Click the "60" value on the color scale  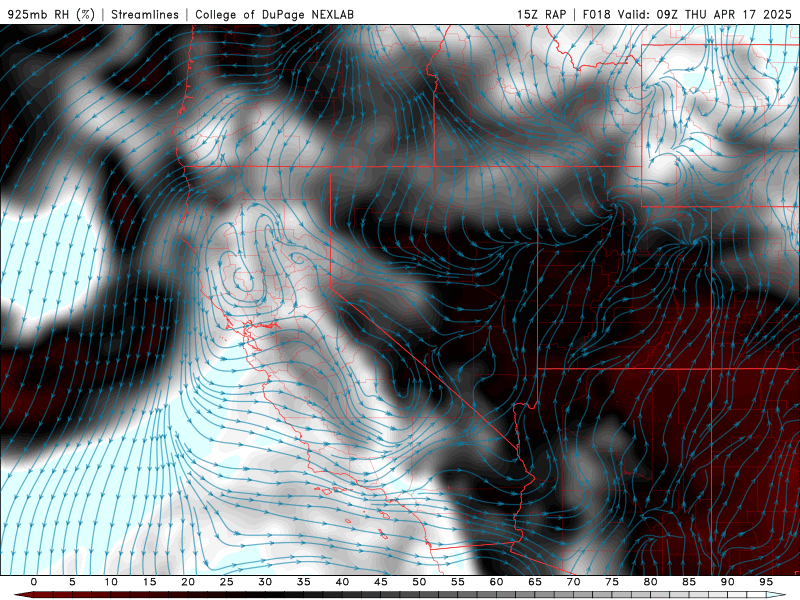coord(496,582)
